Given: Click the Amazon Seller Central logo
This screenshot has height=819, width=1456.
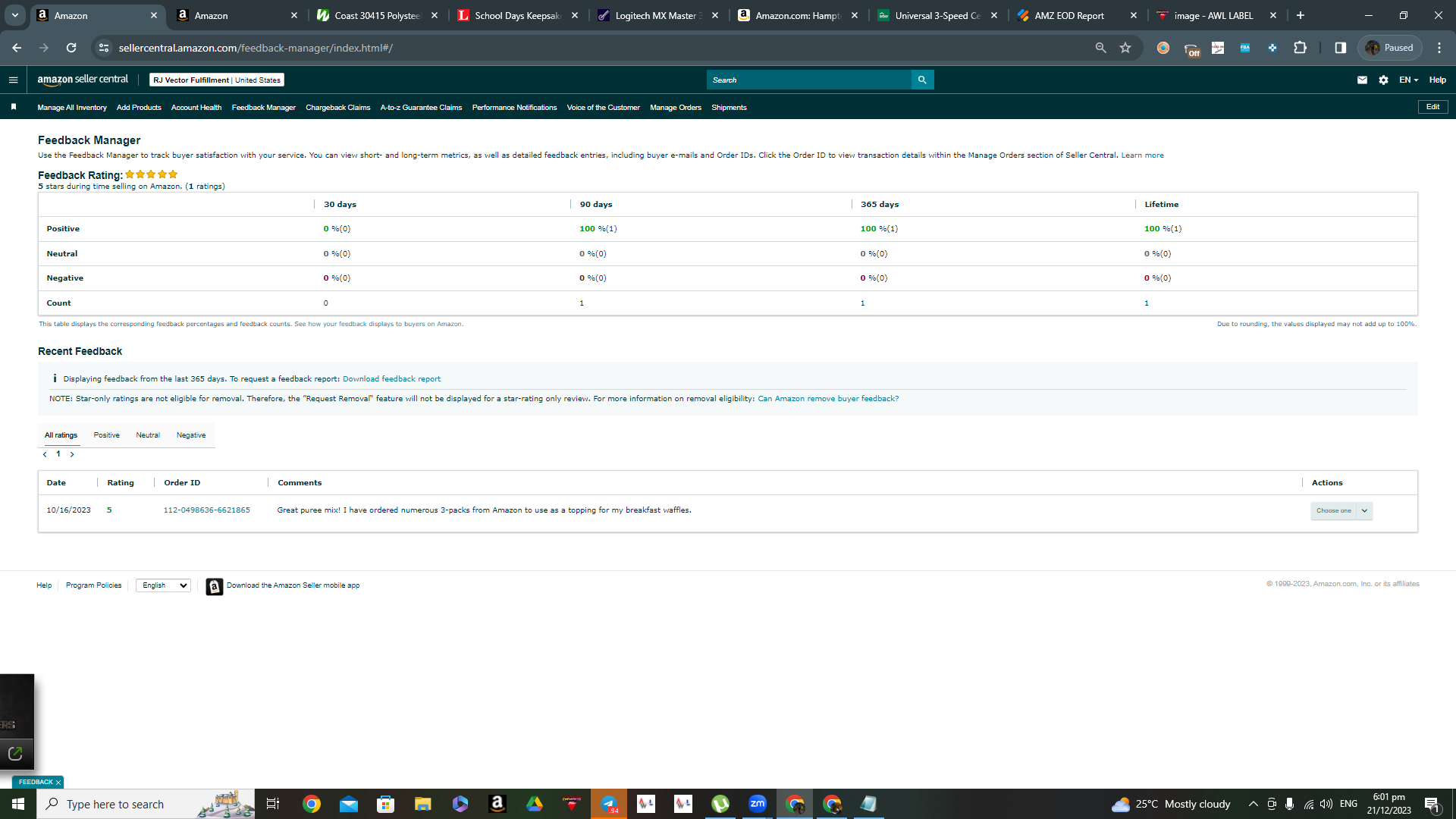Looking at the screenshot, I should 83,80.
